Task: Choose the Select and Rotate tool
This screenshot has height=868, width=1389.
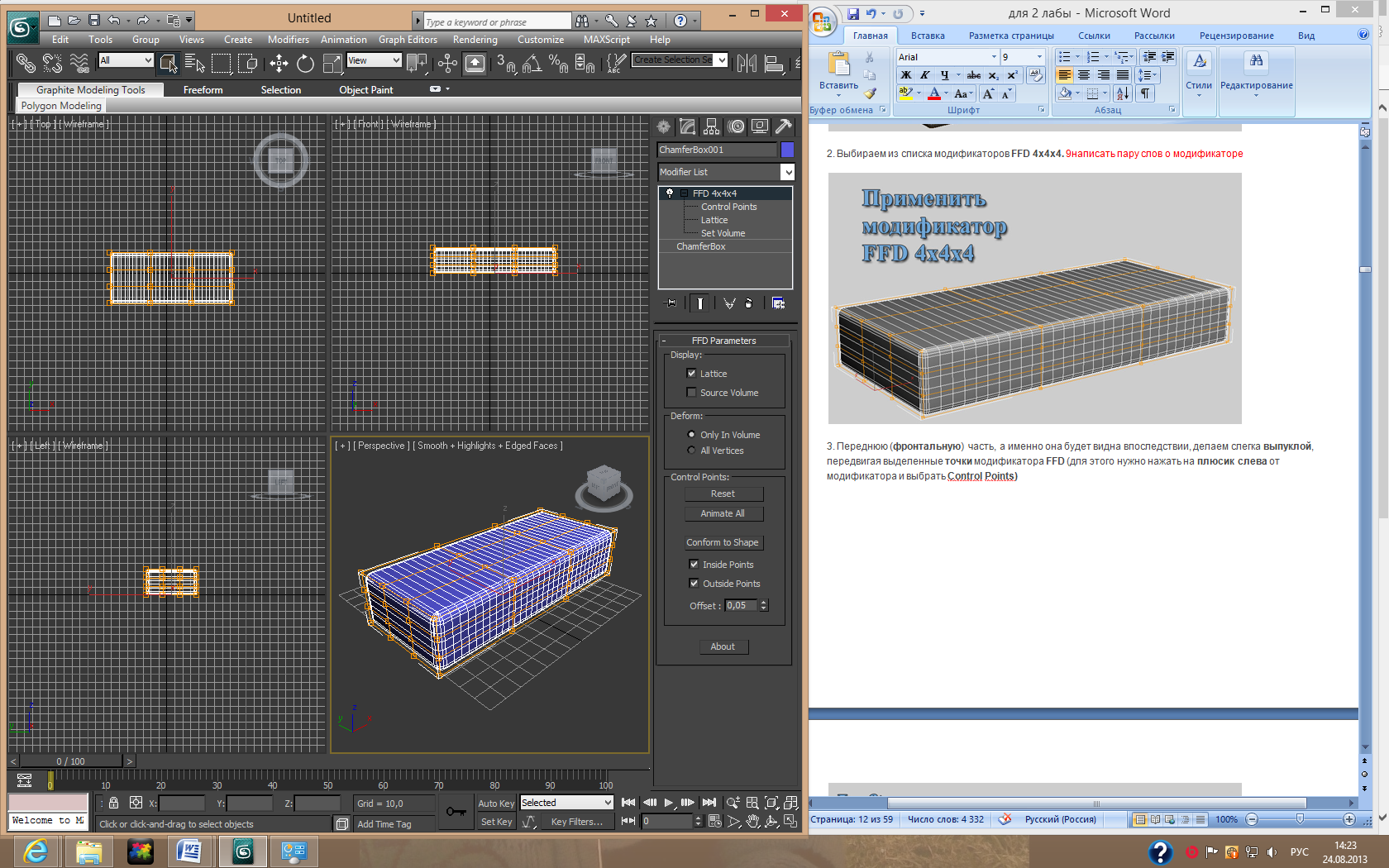Action: coord(305,63)
